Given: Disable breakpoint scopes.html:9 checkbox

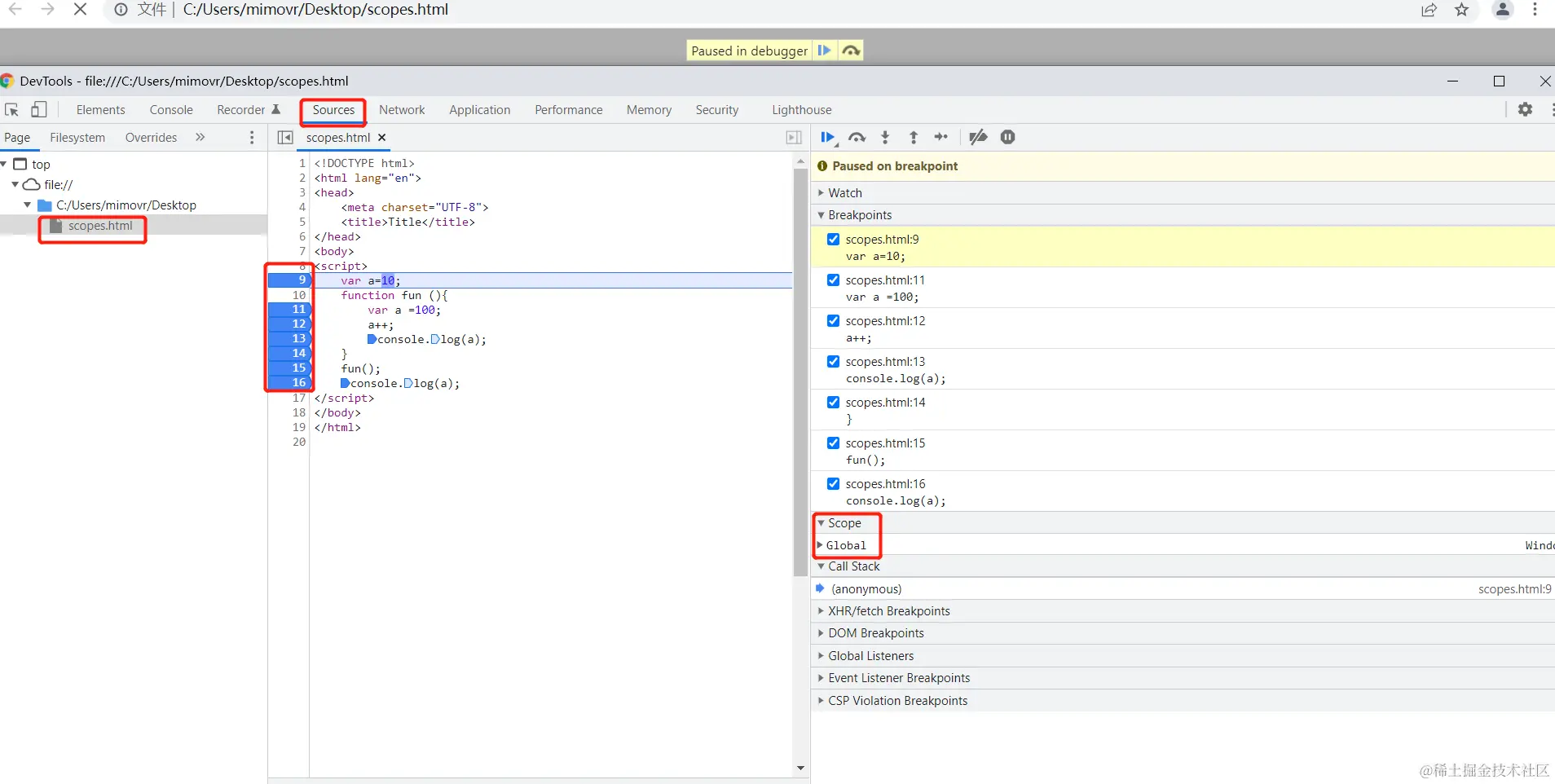Looking at the screenshot, I should [x=833, y=240].
